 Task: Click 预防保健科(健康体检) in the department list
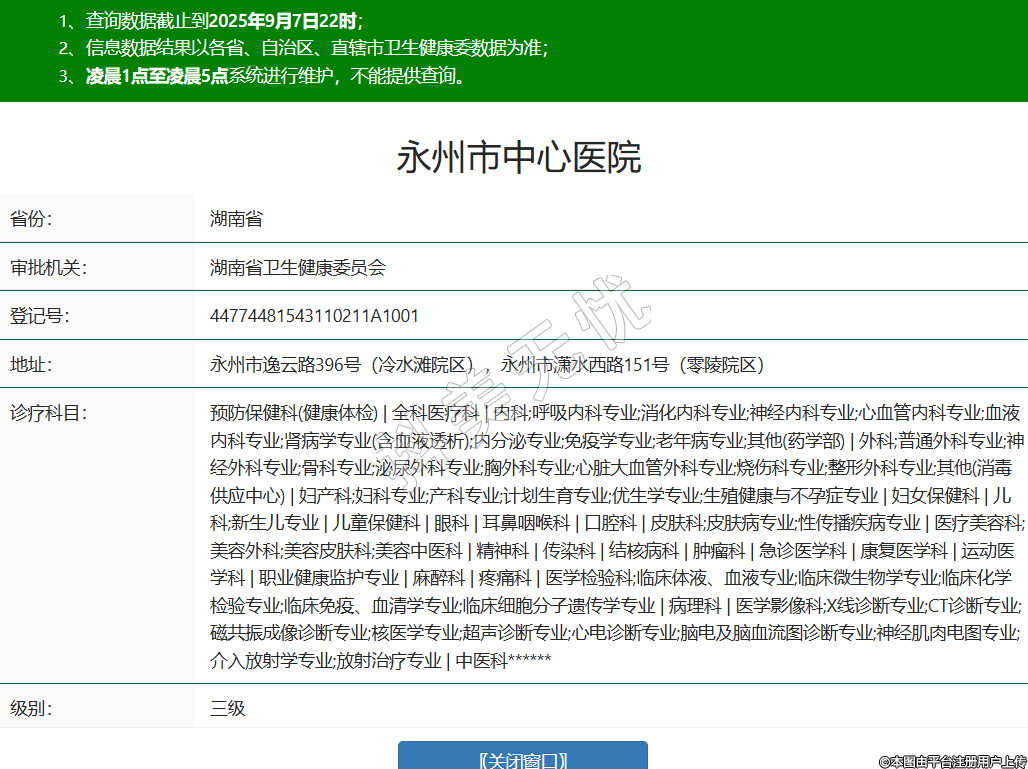click(294, 412)
